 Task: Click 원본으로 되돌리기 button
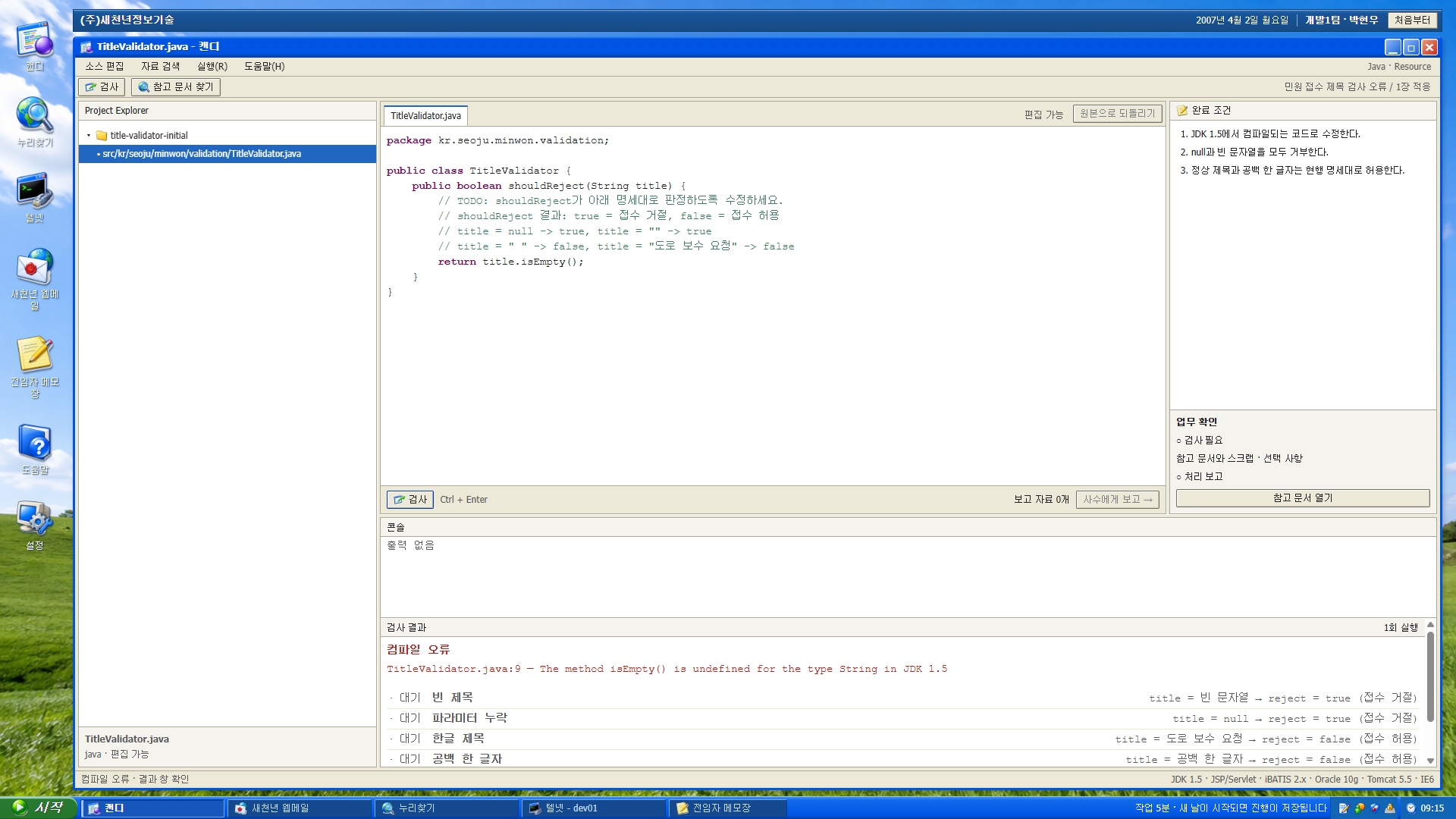pyautogui.click(x=1117, y=114)
